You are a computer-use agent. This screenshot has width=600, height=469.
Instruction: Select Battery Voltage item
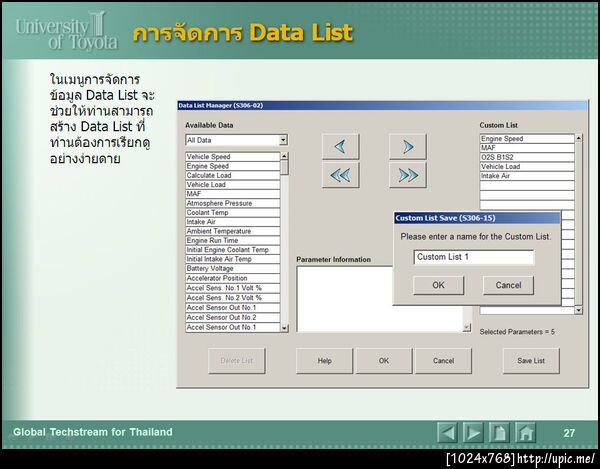click(x=233, y=269)
